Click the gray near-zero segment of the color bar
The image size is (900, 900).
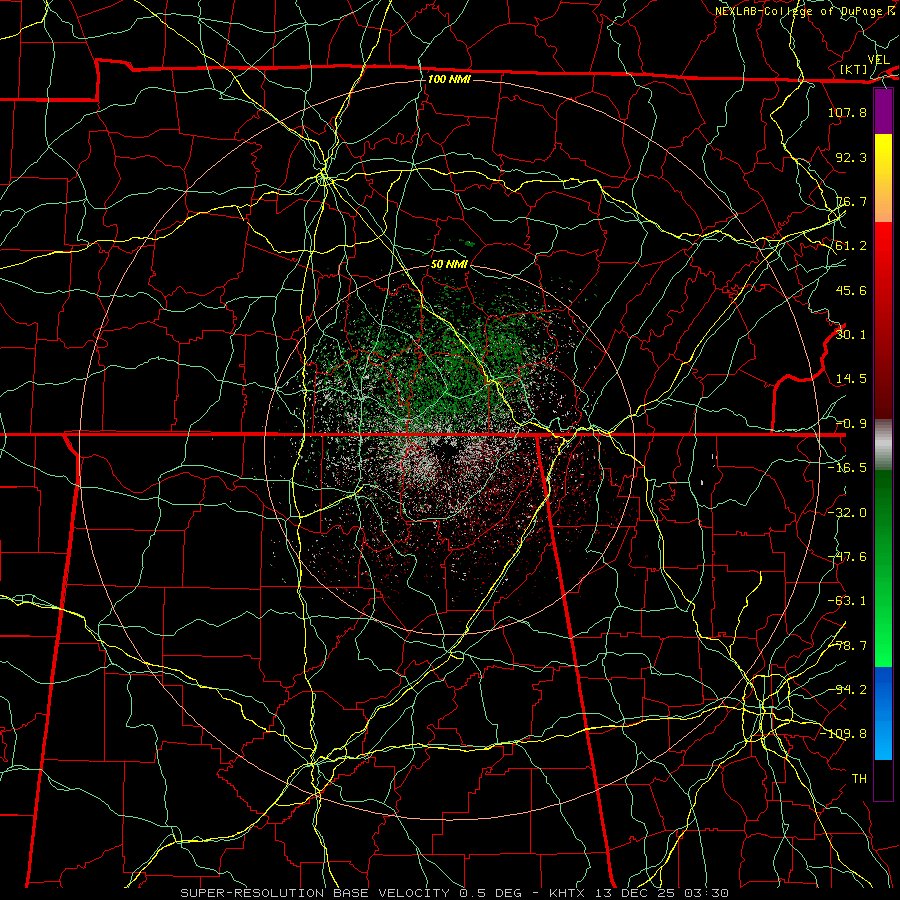(883, 445)
